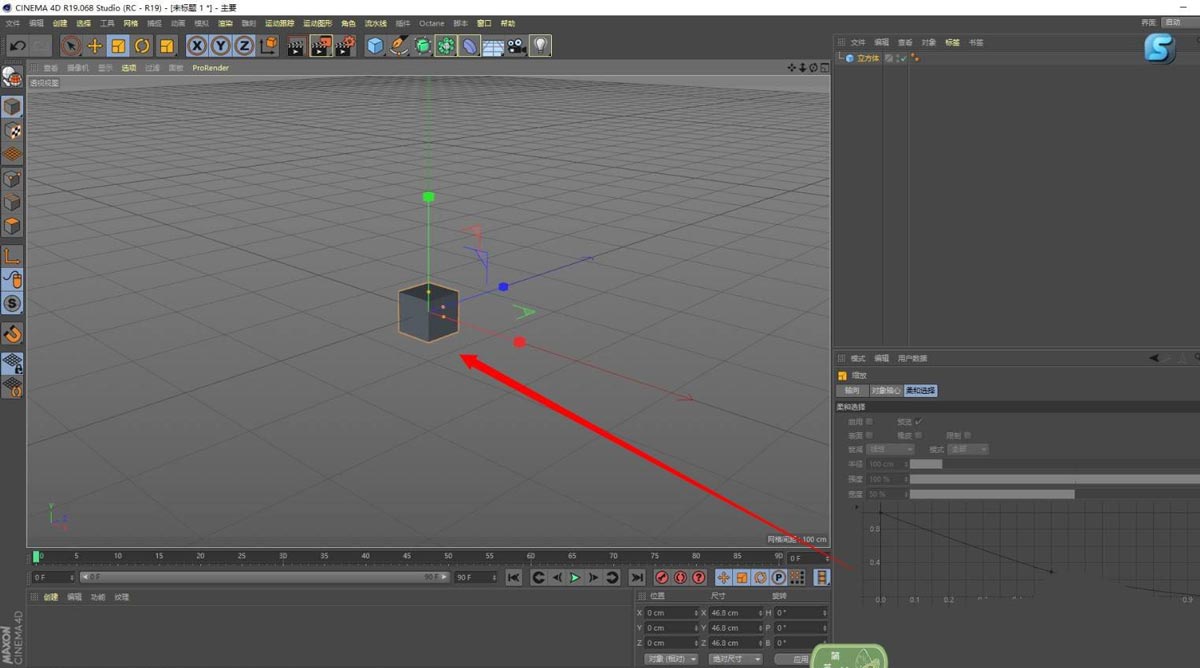This screenshot has width=1200, height=668.
Task: Open material manager 创建 menu
Action: 50,597
